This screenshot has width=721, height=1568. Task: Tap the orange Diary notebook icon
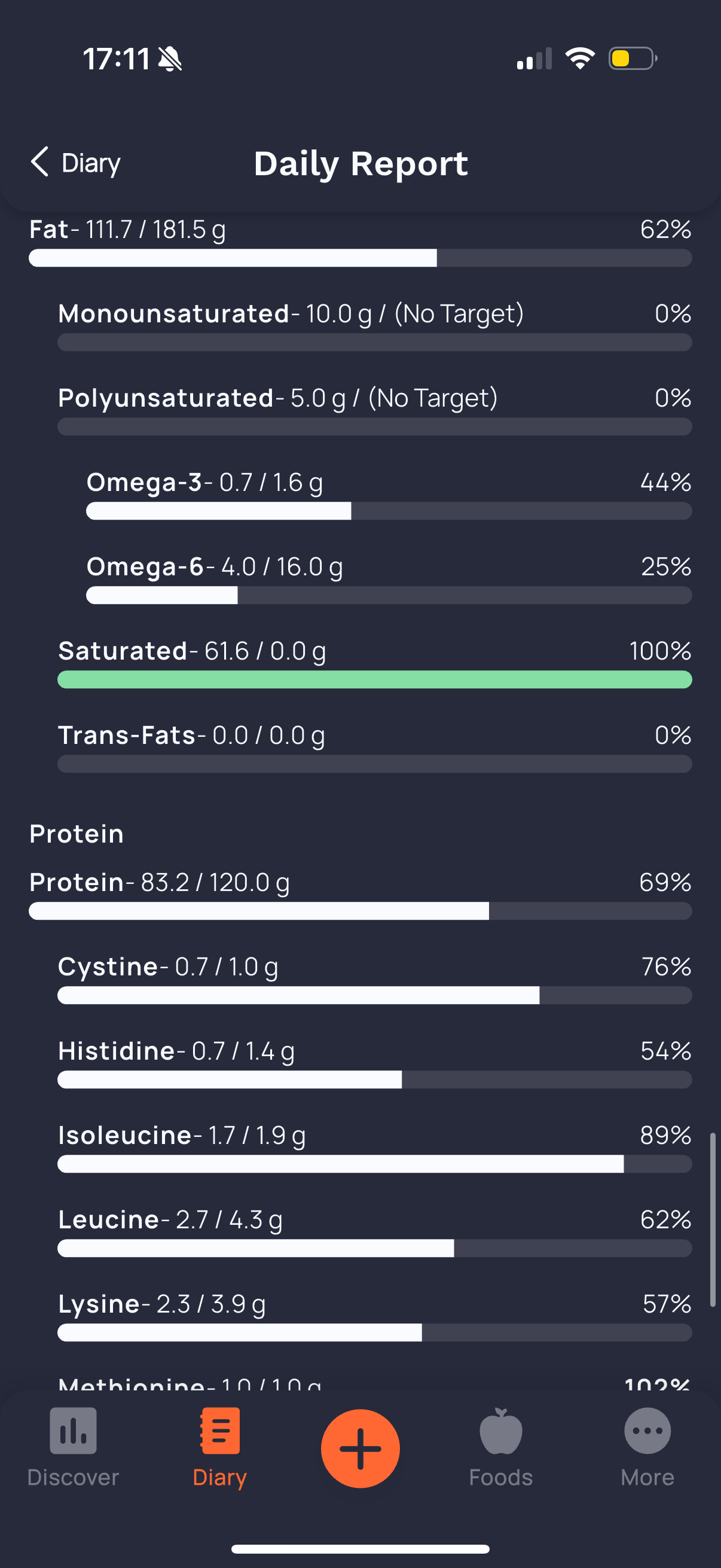coord(219,1431)
